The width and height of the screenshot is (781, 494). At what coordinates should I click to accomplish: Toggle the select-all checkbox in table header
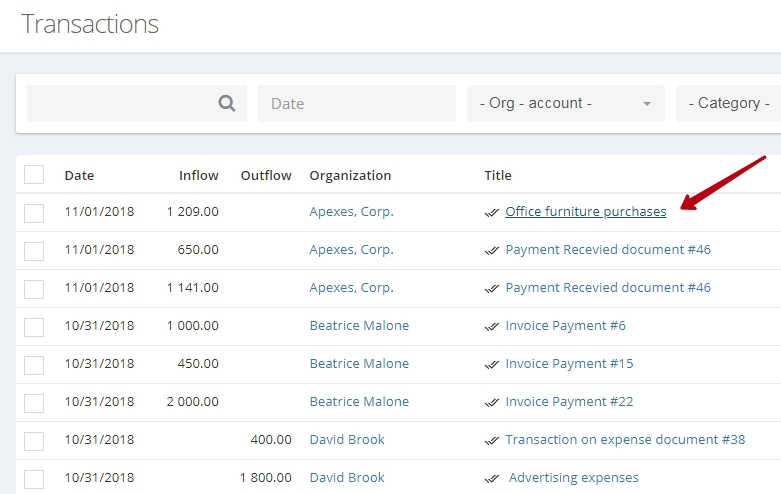(x=34, y=175)
